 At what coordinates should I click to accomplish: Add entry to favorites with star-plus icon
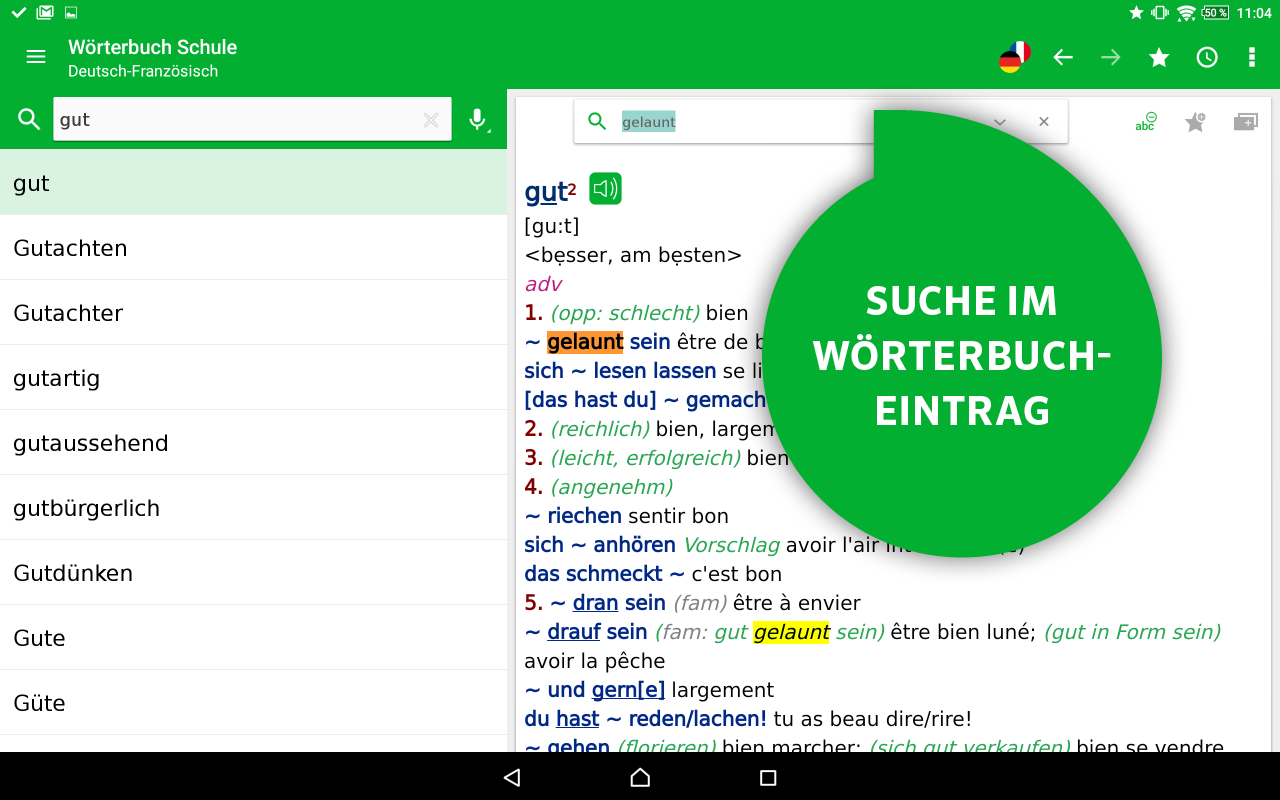[1195, 122]
